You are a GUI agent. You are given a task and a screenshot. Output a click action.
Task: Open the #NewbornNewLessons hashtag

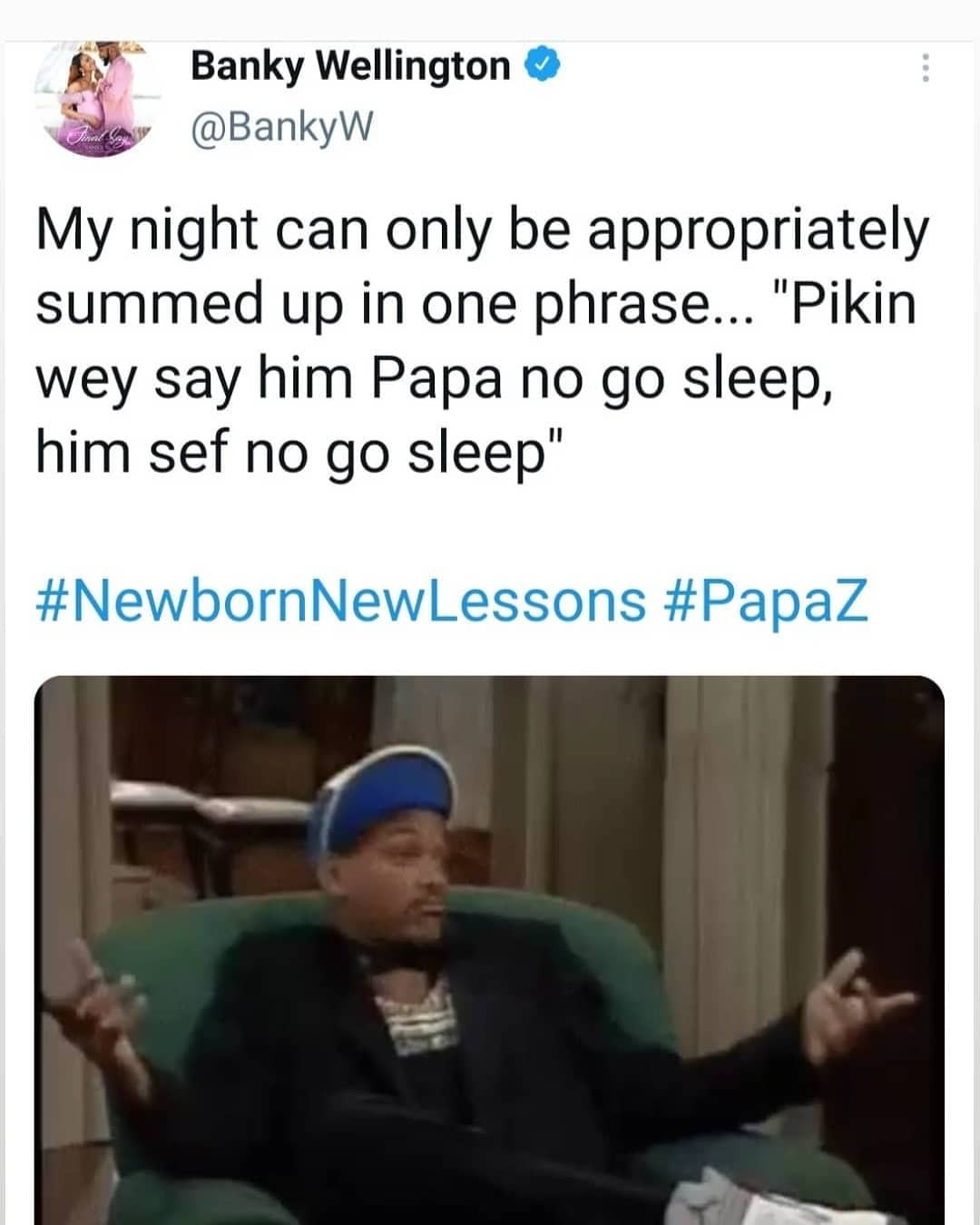(340, 601)
